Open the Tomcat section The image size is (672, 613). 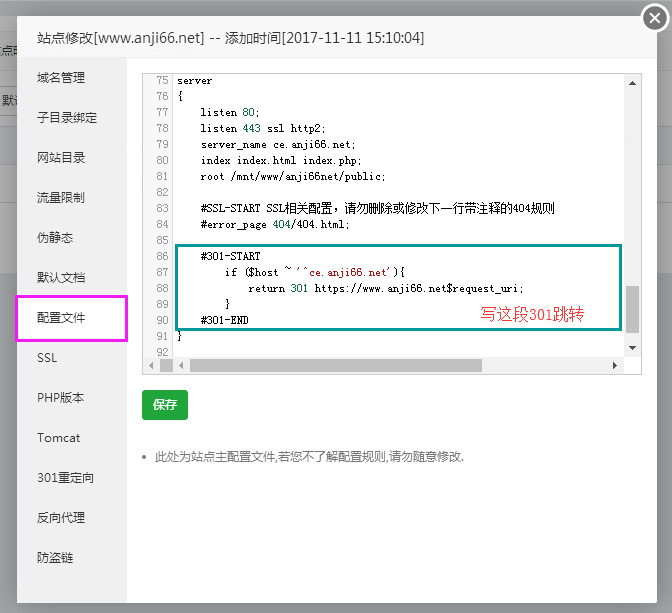click(x=58, y=438)
